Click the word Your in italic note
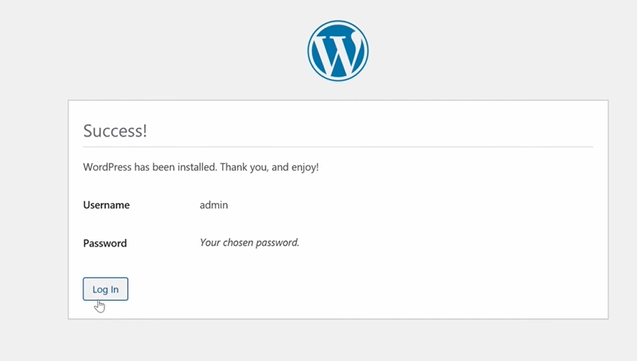The width and height of the screenshot is (637, 361). (x=210, y=242)
